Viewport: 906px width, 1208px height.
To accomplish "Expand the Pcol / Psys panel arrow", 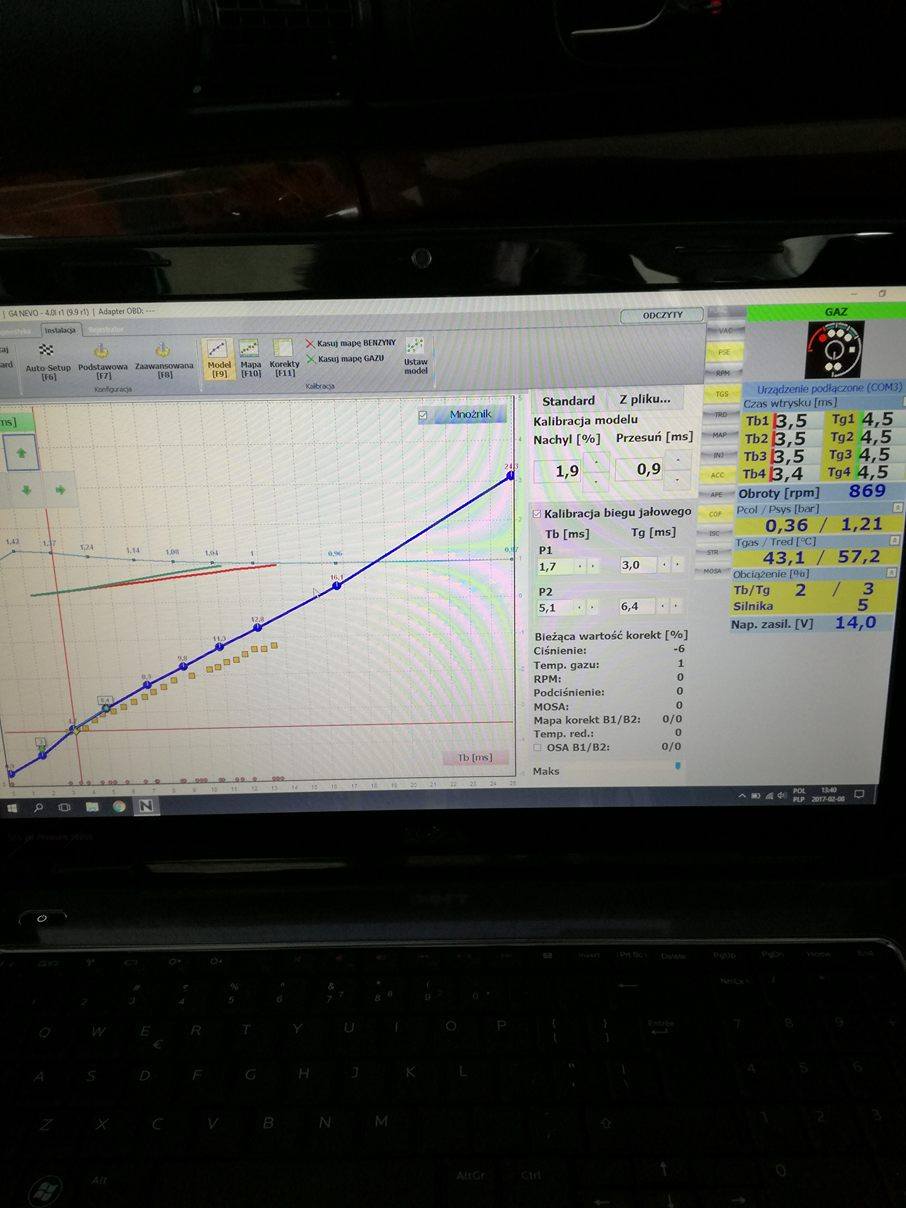I will coord(897,508).
